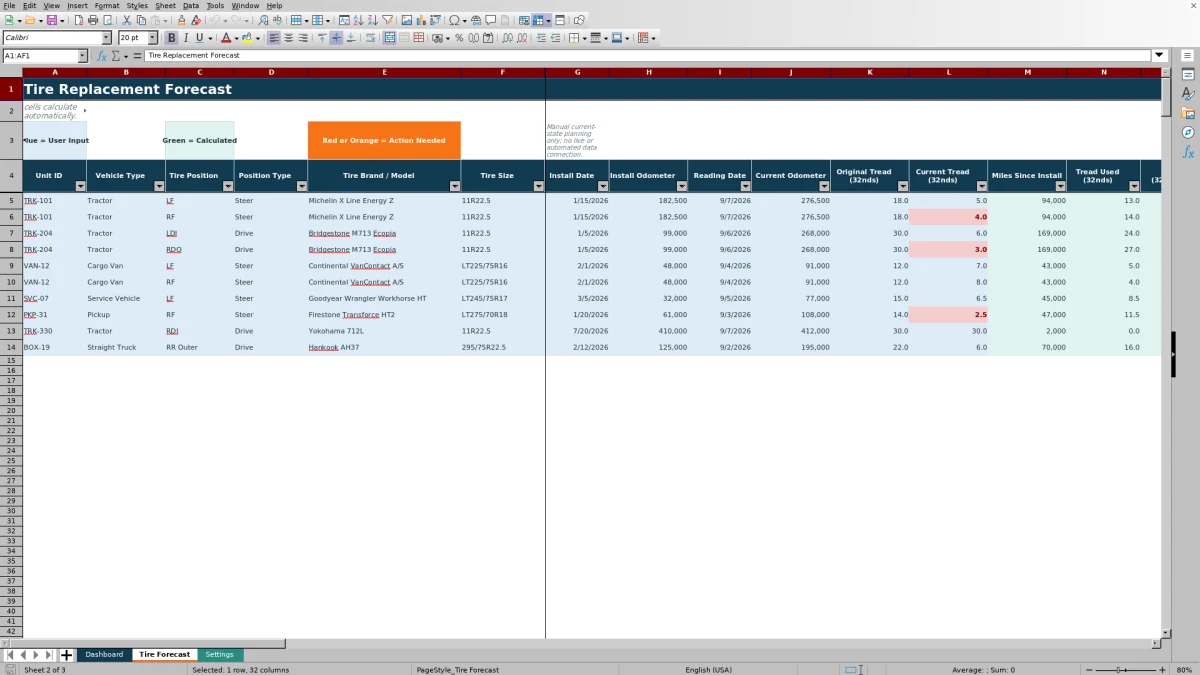Expand the Name Box dropdown arrow
Screen dimensions: 1200x675
(82, 56)
